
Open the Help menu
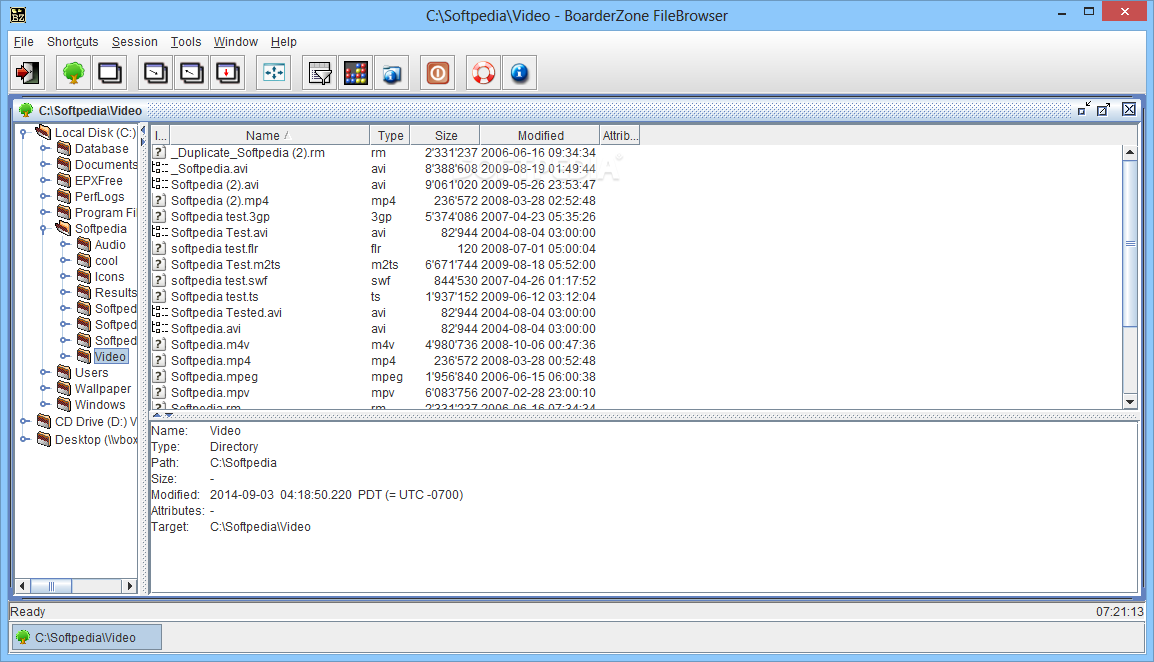click(x=283, y=42)
